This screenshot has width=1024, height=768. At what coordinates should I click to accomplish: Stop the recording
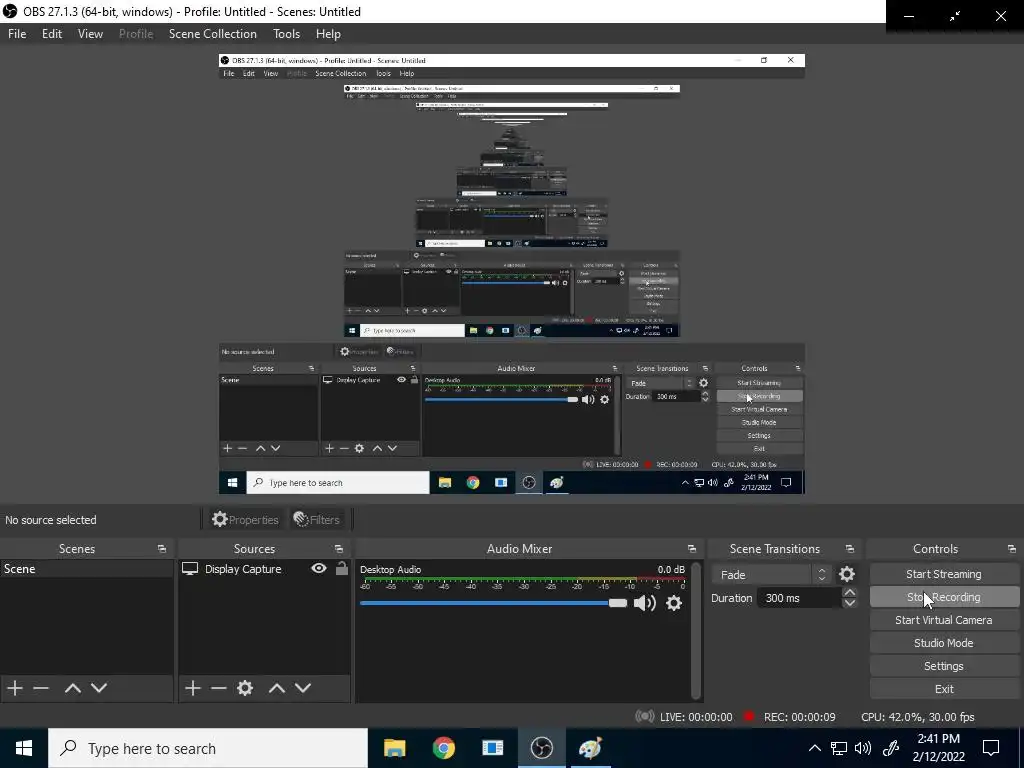click(x=944, y=597)
